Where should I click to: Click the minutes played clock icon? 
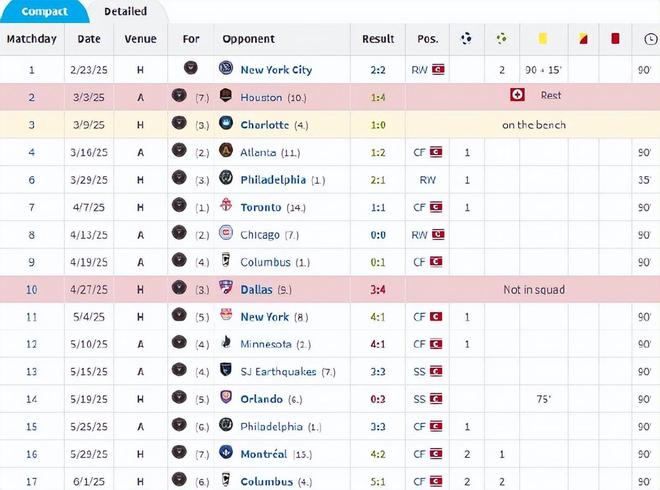pyautogui.click(x=650, y=39)
